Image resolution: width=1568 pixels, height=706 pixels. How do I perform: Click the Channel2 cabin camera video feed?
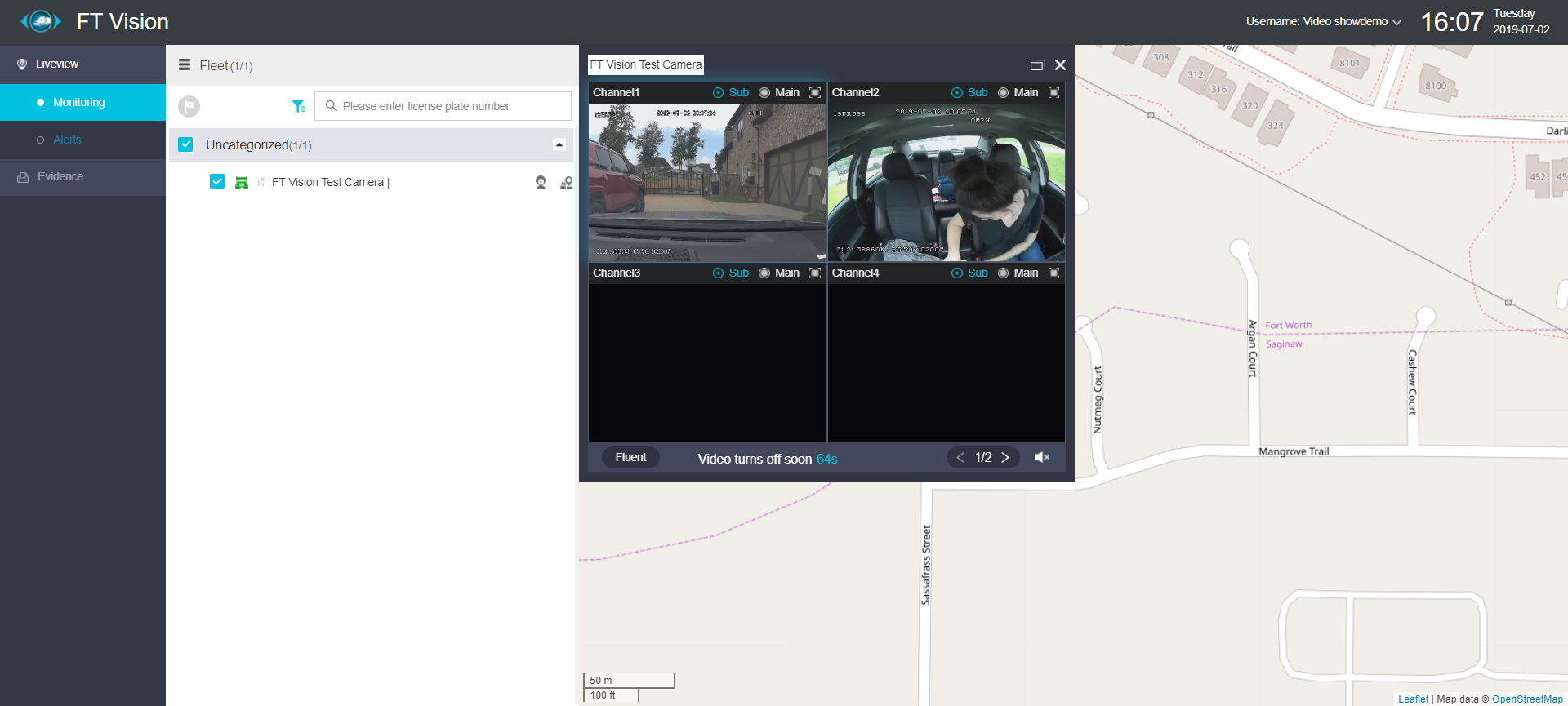click(x=947, y=182)
